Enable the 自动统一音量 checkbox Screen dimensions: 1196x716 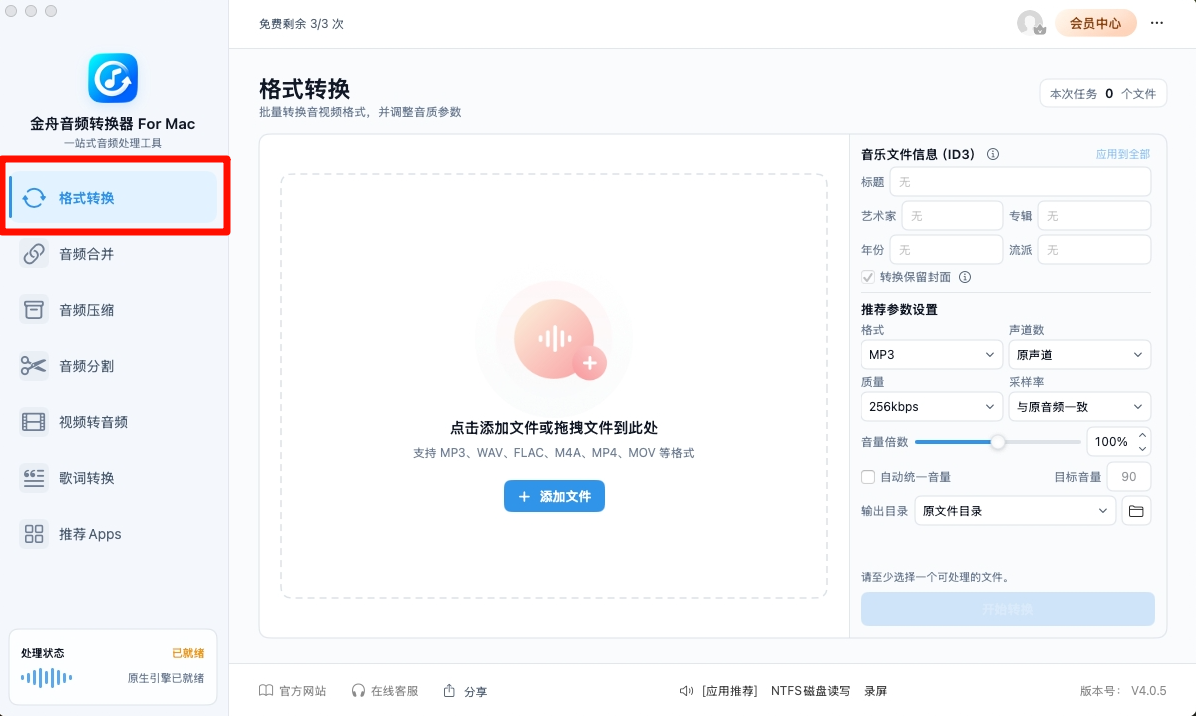click(867, 477)
